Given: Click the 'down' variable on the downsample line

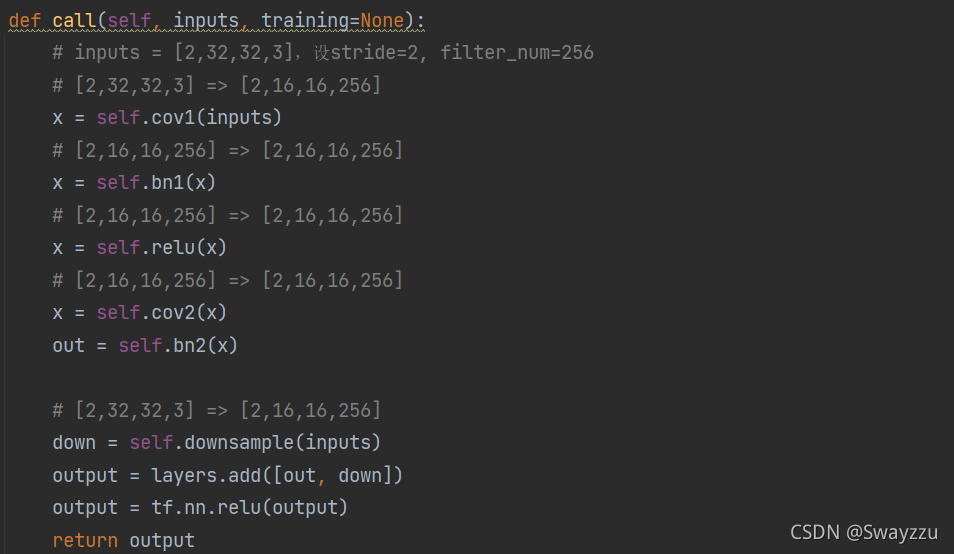Looking at the screenshot, I should pyautogui.click(x=74, y=443).
